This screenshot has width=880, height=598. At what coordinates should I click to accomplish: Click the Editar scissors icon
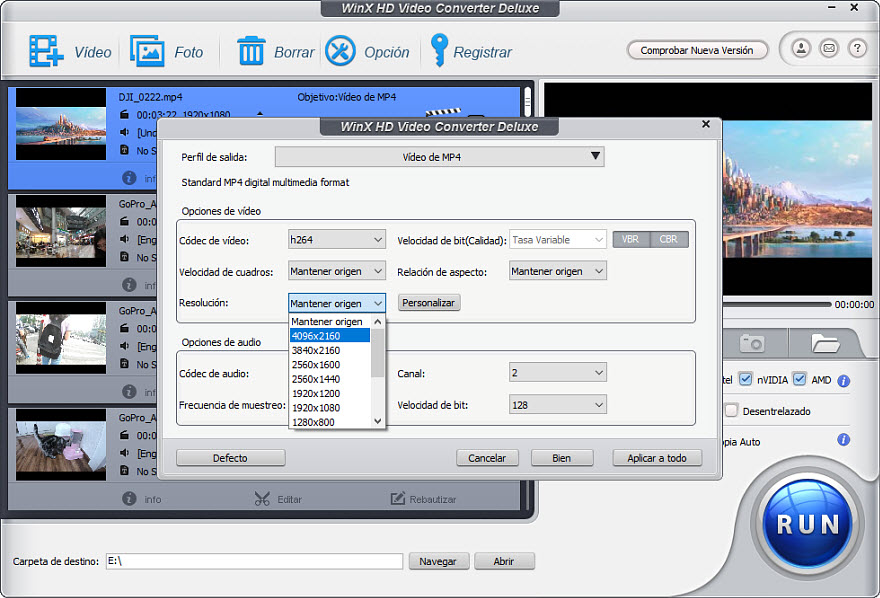262,499
